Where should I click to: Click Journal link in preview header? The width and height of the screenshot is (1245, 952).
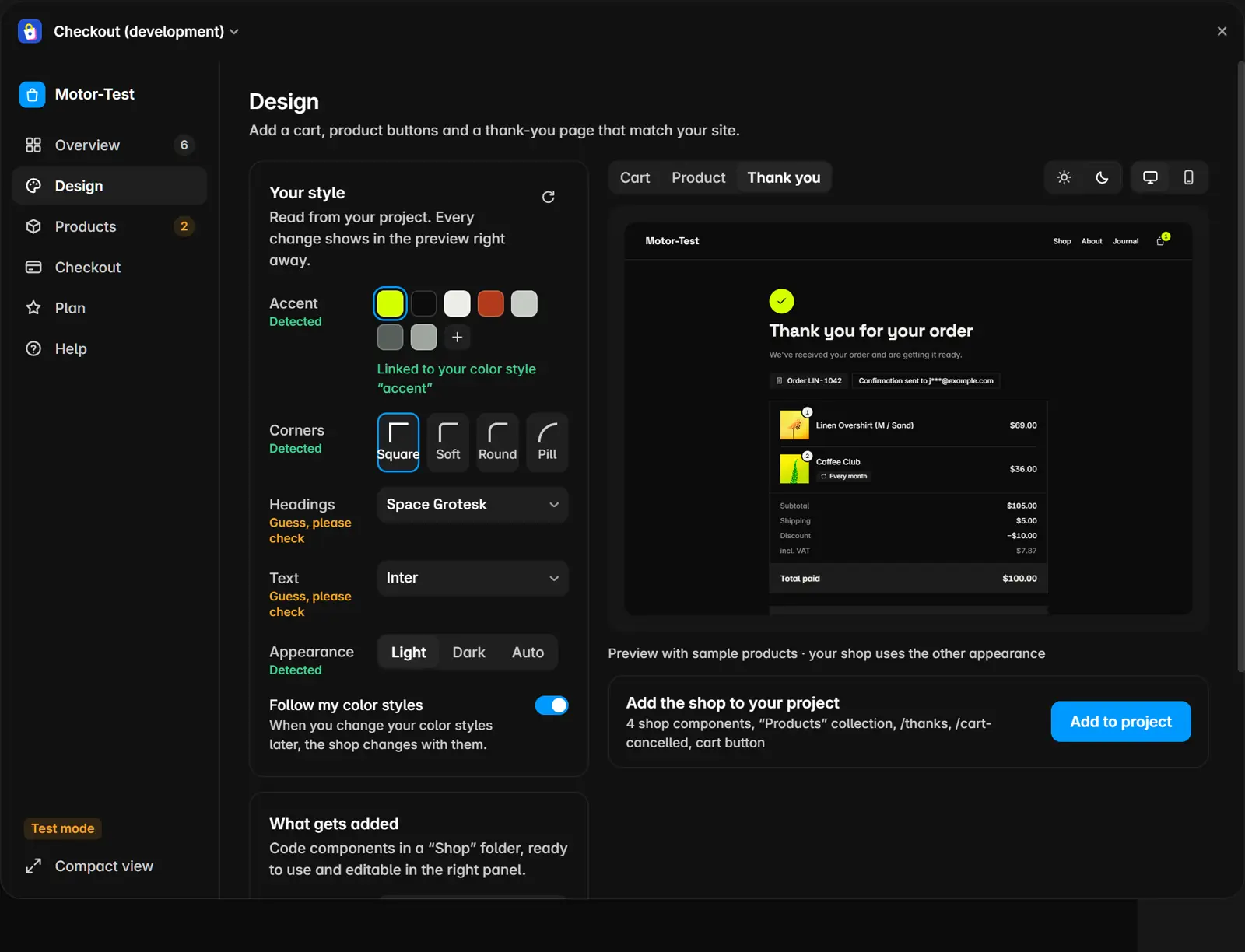pyautogui.click(x=1125, y=241)
